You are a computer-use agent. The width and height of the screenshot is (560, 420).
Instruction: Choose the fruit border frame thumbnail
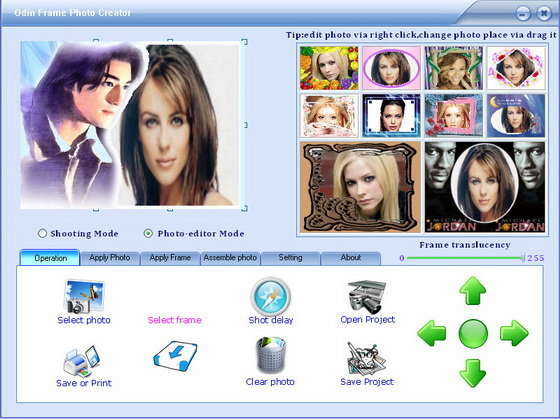[x=329, y=68]
